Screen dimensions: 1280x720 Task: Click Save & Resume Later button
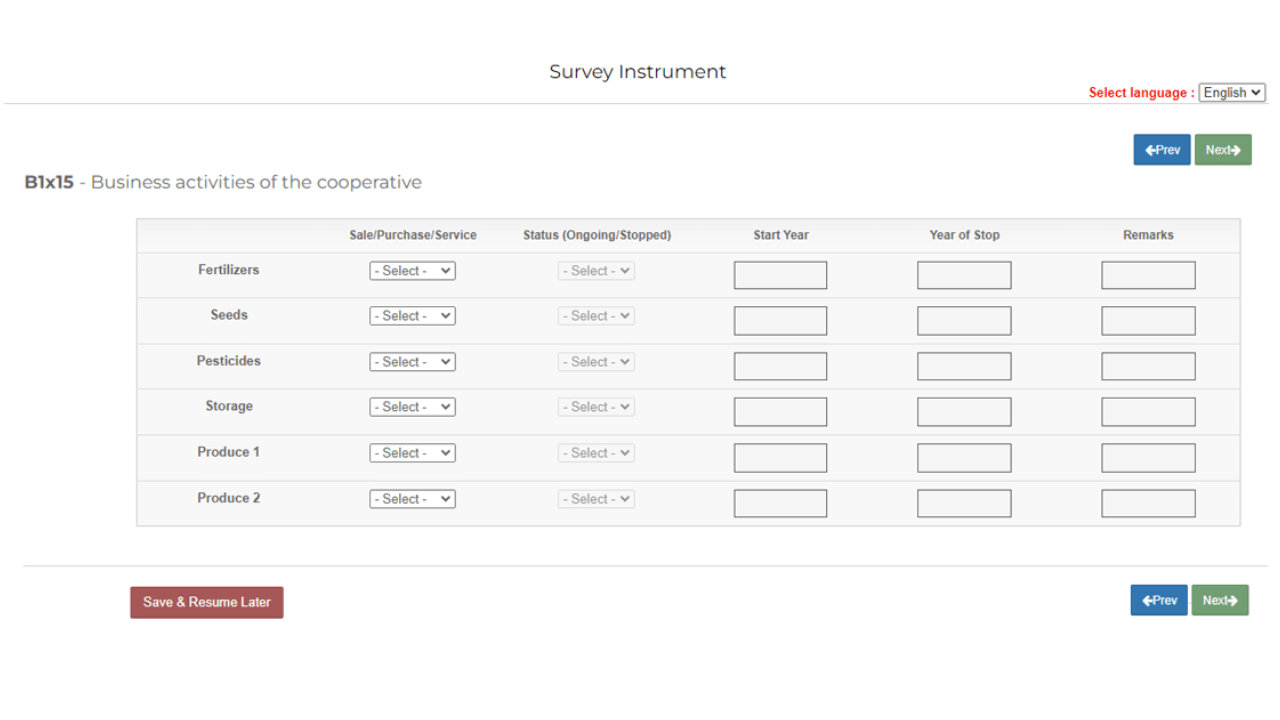coord(207,602)
